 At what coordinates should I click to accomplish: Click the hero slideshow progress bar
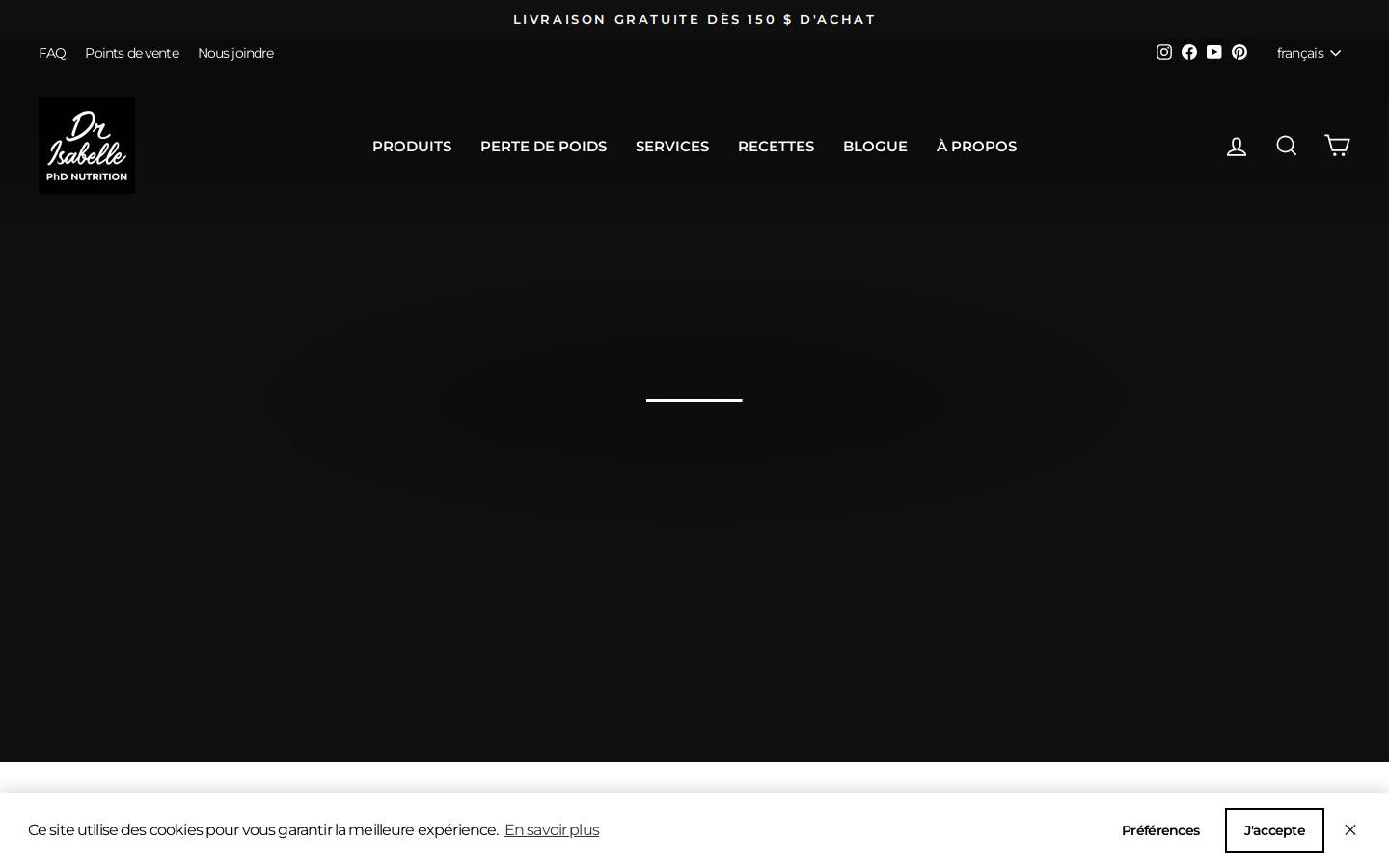[x=694, y=400]
